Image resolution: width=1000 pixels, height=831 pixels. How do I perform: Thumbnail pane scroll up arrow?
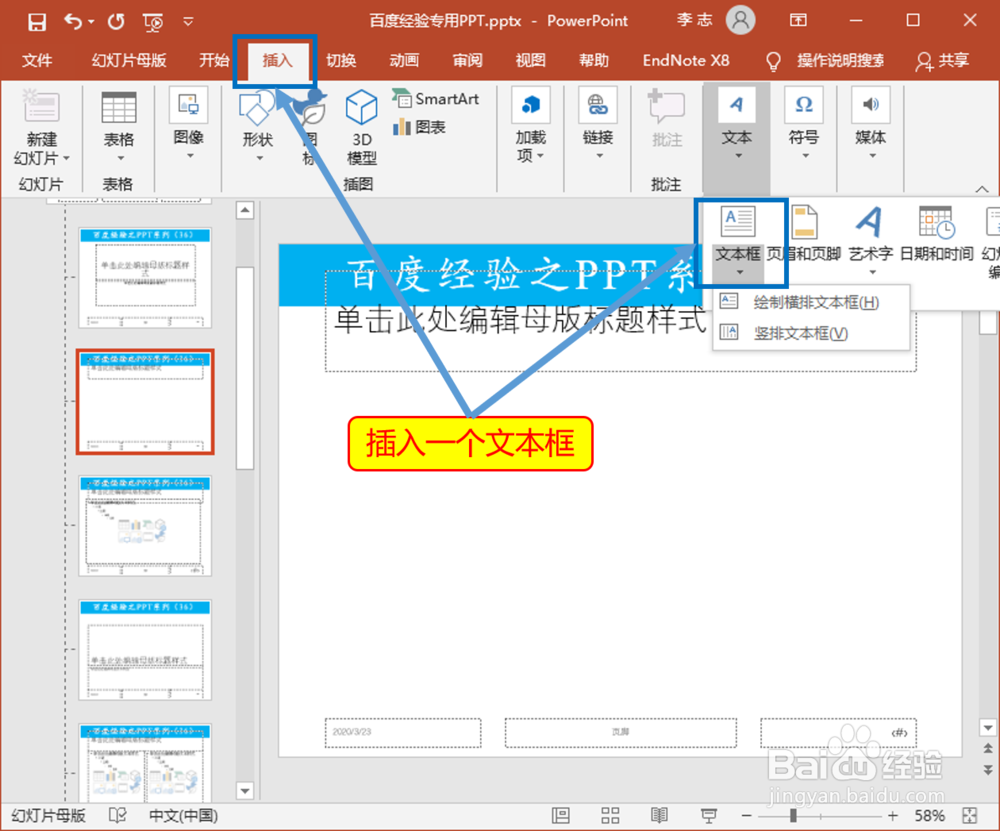245,210
